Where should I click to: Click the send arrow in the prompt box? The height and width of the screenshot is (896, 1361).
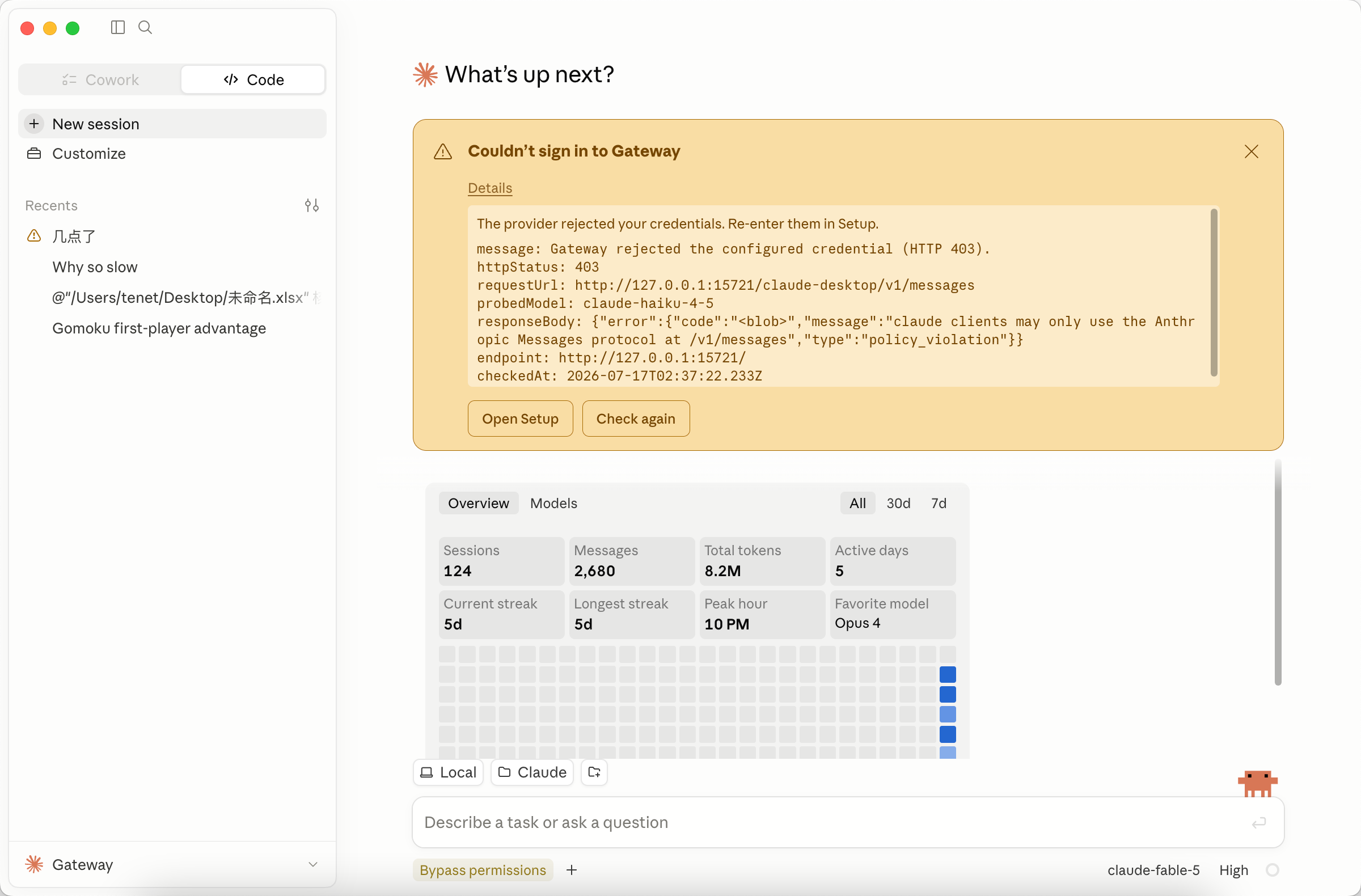1258,822
